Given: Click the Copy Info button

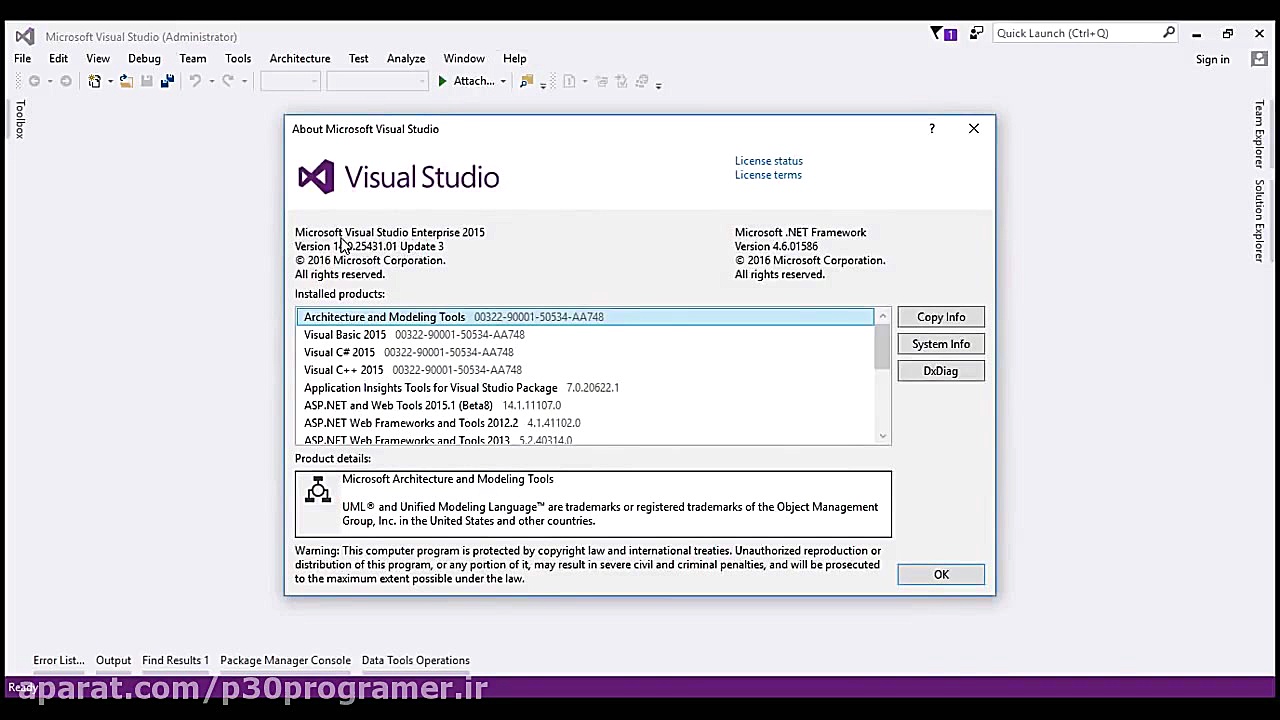Looking at the screenshot, I should [x=941, y=317].
